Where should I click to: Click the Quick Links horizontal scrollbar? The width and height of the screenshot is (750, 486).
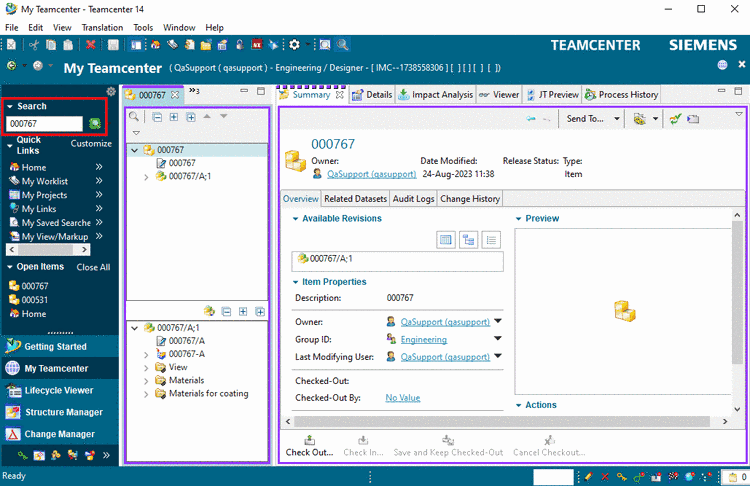point(48,250)
